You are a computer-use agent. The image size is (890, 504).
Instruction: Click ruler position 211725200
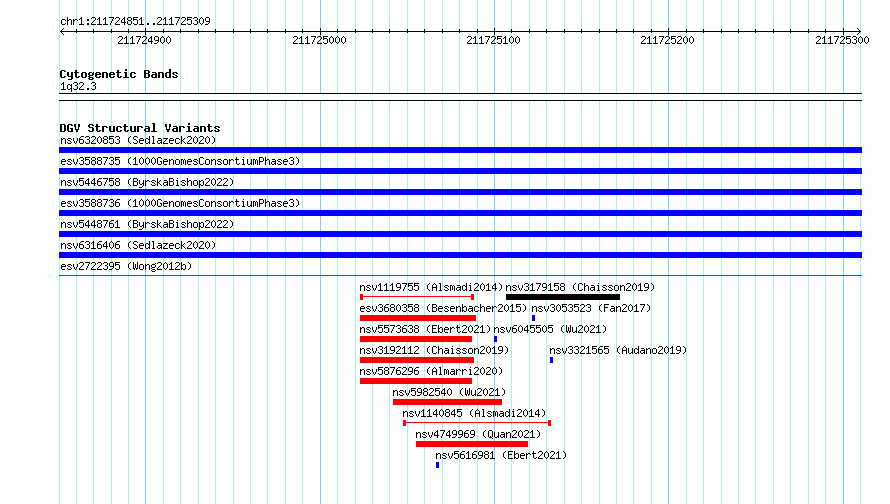point(668,40)
